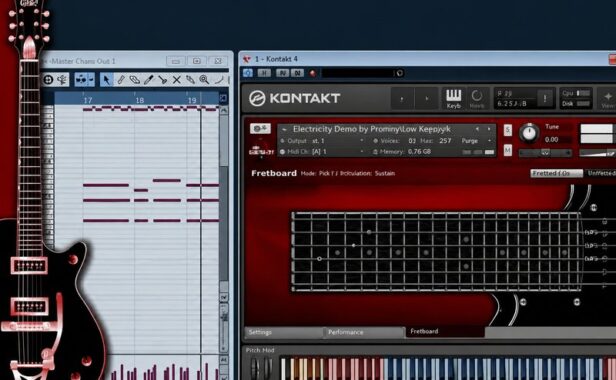The width and height of the screenshot is (616, 380).
Task: Click the Master spinner icon next to Keyb
Action: (x=477, y=98)
